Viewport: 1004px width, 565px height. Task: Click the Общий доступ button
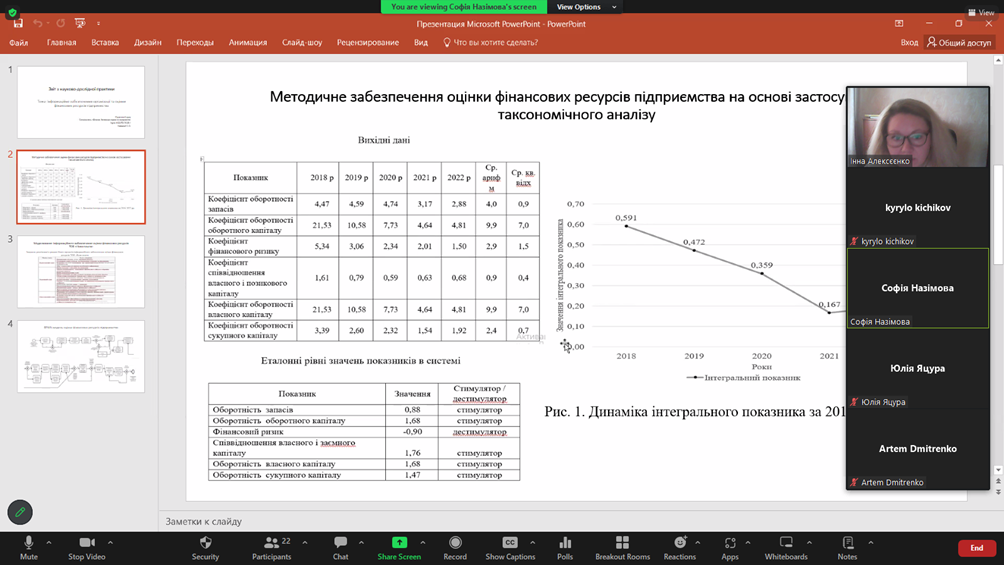959,43
